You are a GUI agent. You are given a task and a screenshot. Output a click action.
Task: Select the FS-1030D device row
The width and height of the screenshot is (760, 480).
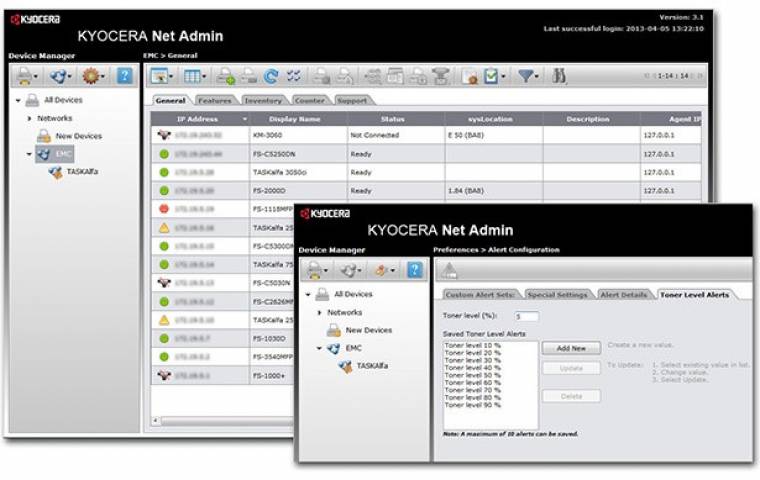pyautogui.click(x=223, y=338)
